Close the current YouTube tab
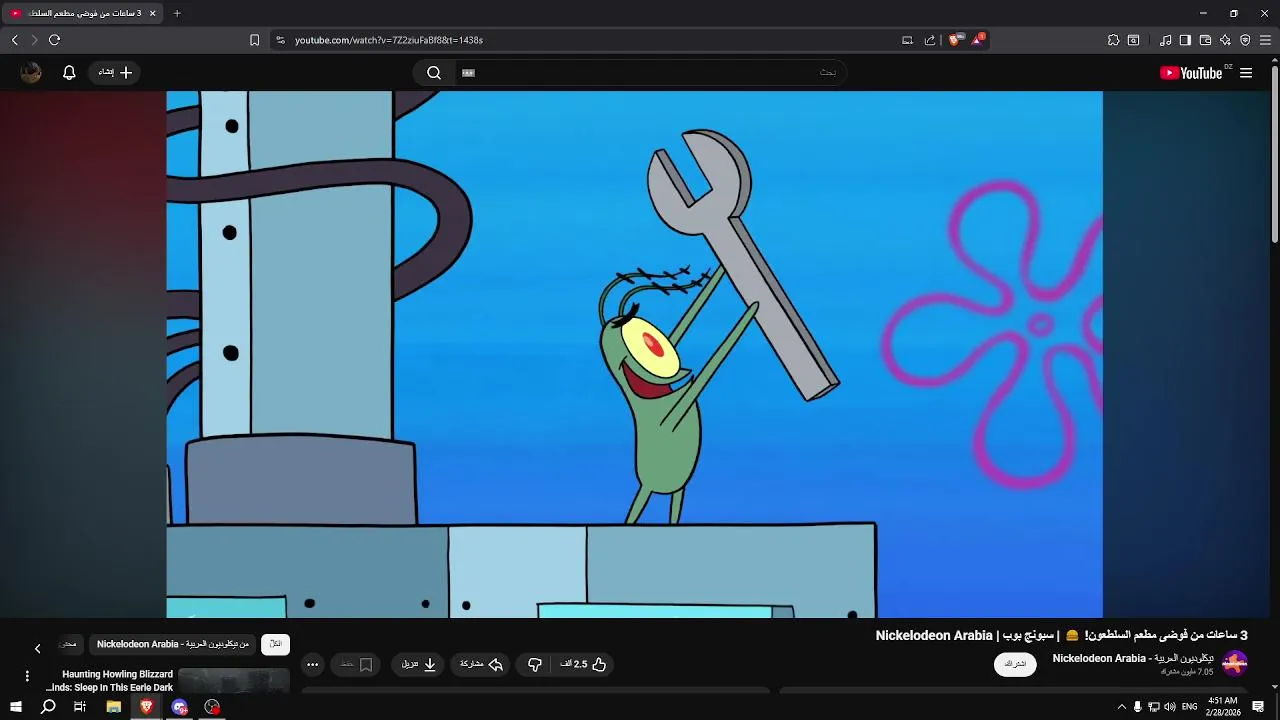 click(152, 13)
